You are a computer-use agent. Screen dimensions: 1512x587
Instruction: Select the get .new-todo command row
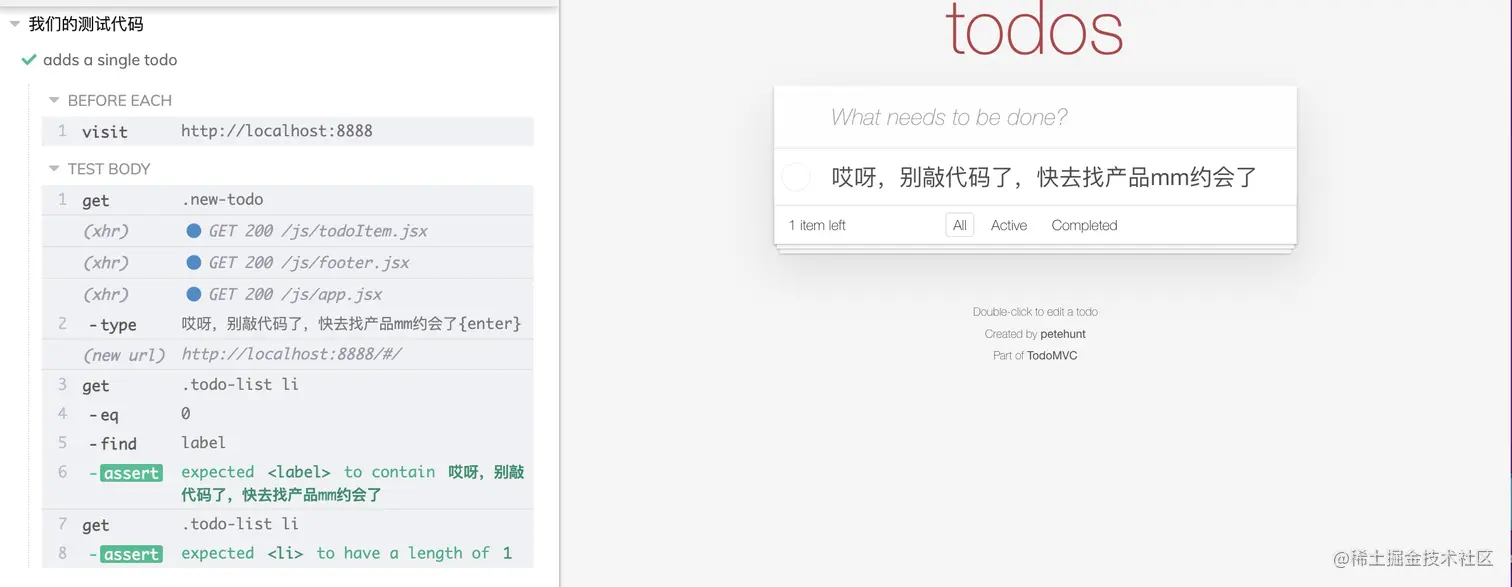pyautogui.click(x=288, y=200)
